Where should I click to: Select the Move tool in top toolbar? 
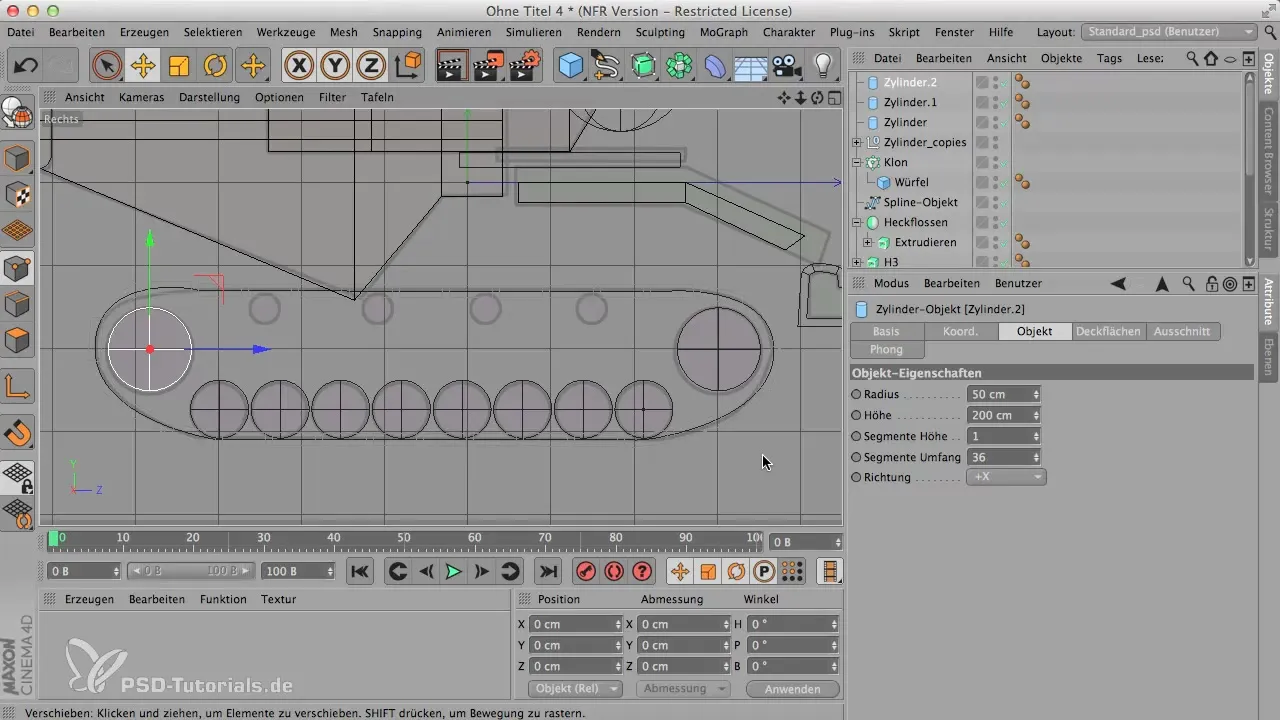(142, 66)
